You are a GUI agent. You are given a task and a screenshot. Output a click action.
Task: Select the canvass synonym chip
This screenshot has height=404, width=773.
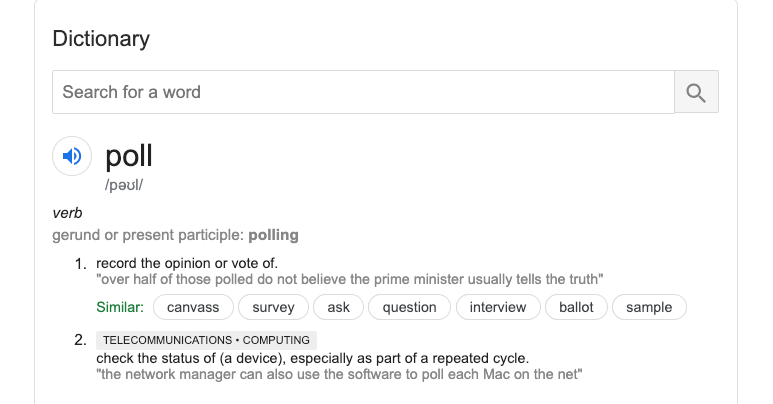coord(193,307)
